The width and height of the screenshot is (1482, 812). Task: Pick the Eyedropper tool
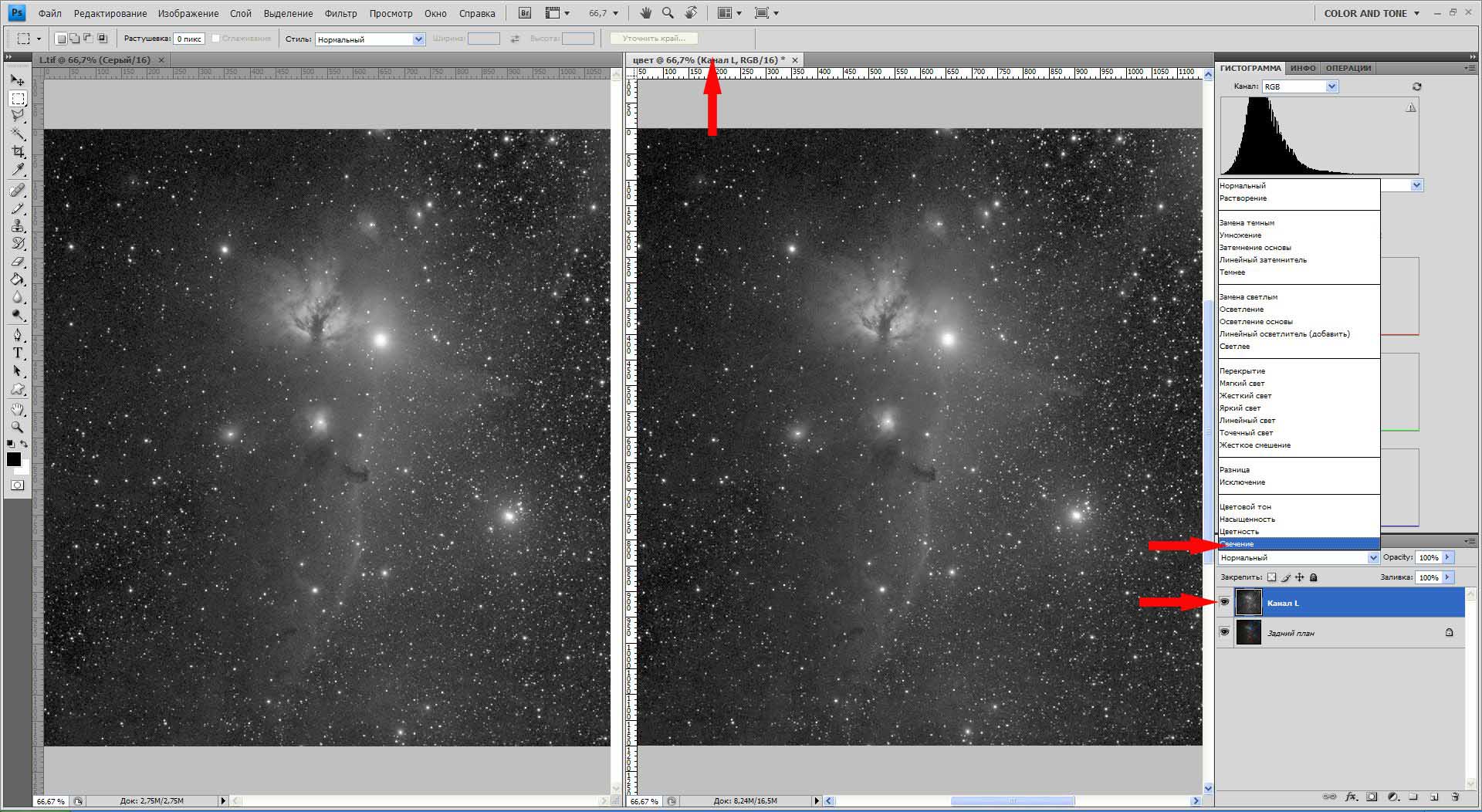pos(18,170)
